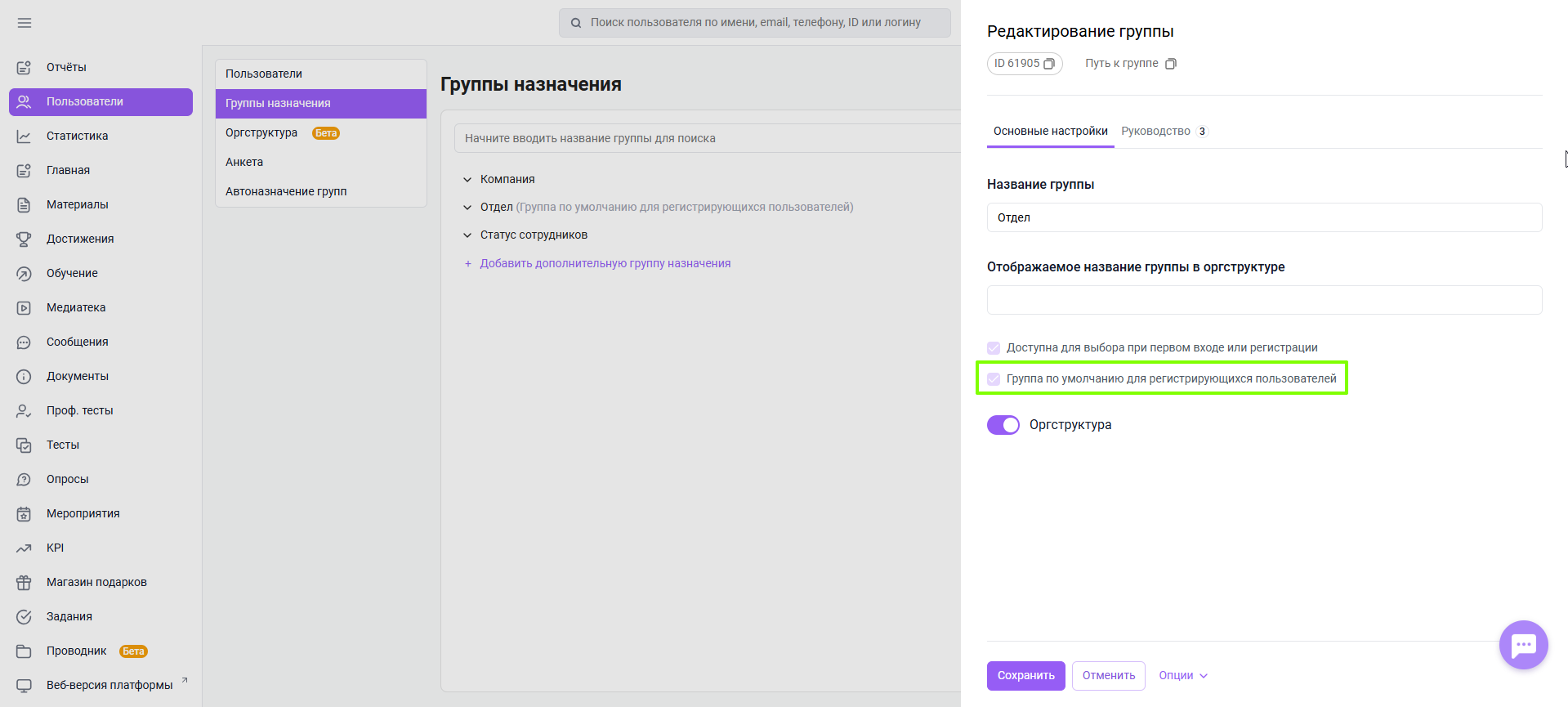Select the Статистика chart icon
Screen dimensions: 1568x707
(x=24, y=136)
